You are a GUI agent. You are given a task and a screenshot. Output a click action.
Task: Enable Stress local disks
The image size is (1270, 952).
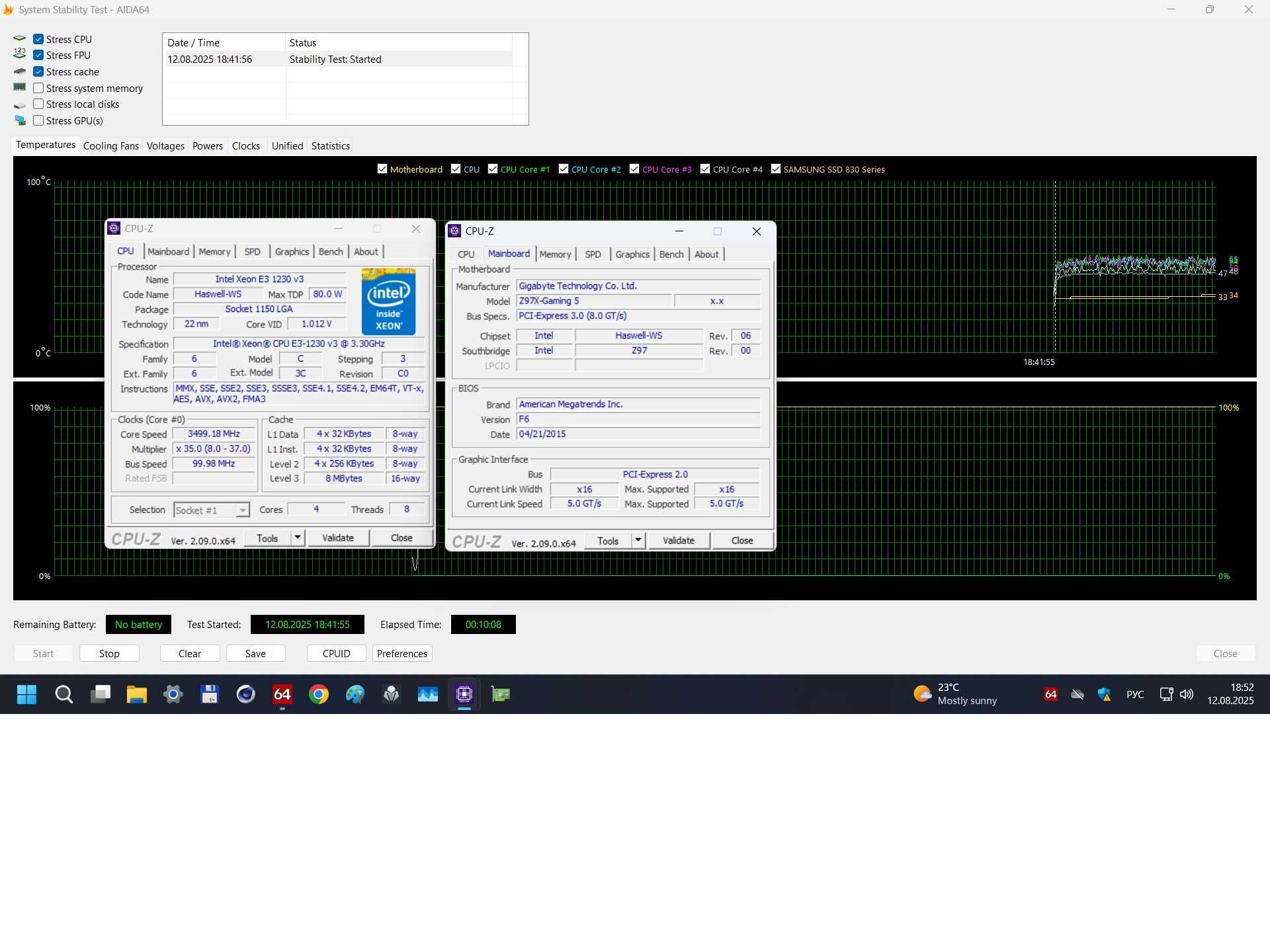(x=38, y=104)
